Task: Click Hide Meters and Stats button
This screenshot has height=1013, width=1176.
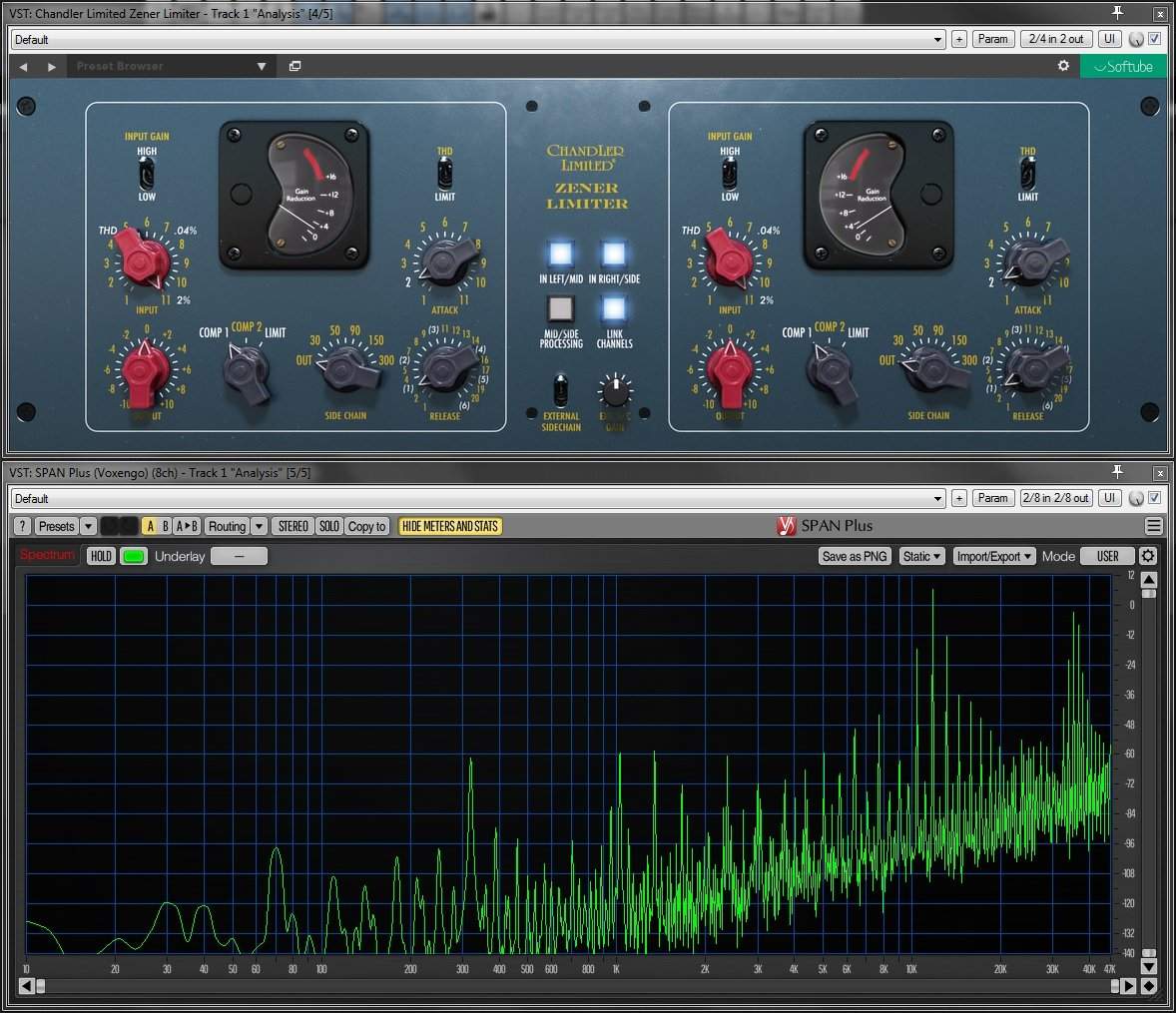Action: (x=449, y=526)
